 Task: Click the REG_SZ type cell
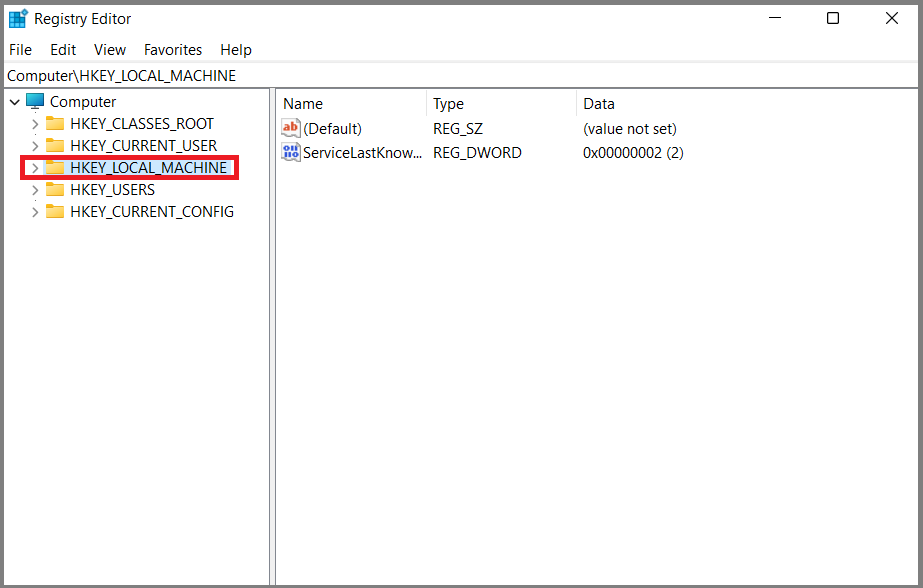pos(458,128)
